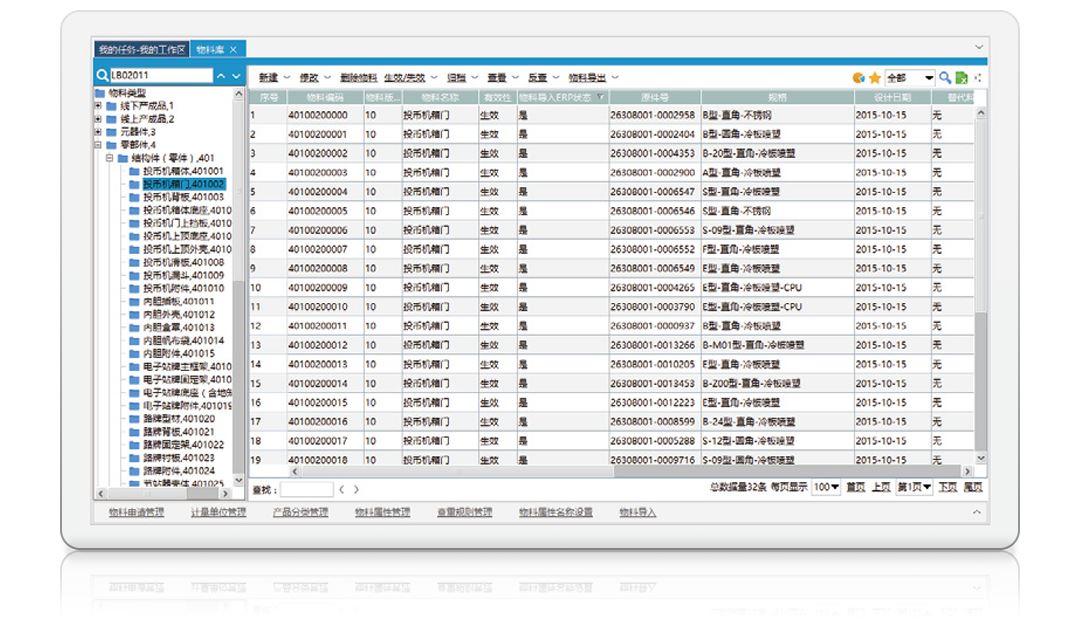This screenshot has height=620, width=1080.
Task: Click the star favorites icon in toolbar
Action: click(x=874, y=78)
